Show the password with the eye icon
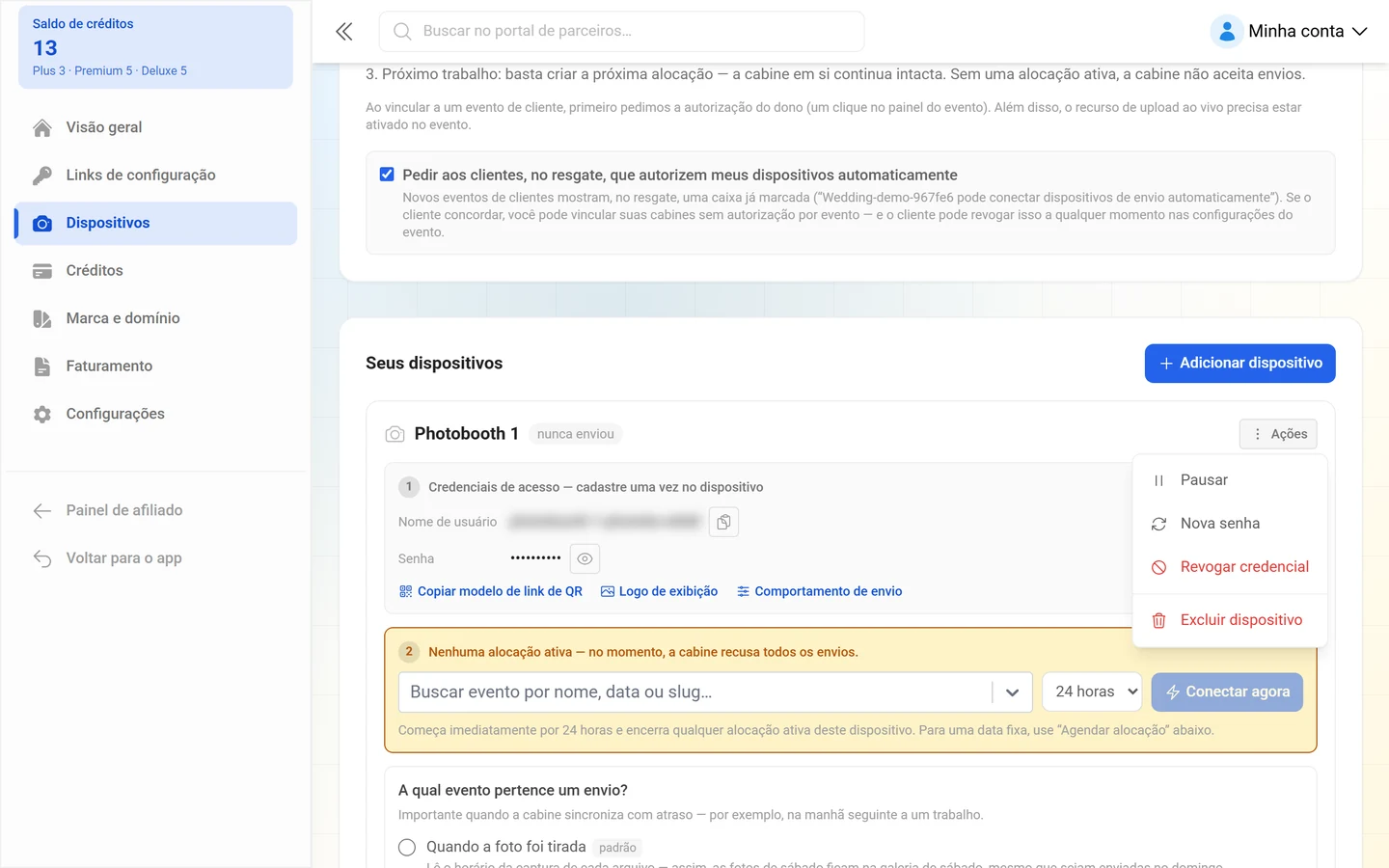 [585, 558]
